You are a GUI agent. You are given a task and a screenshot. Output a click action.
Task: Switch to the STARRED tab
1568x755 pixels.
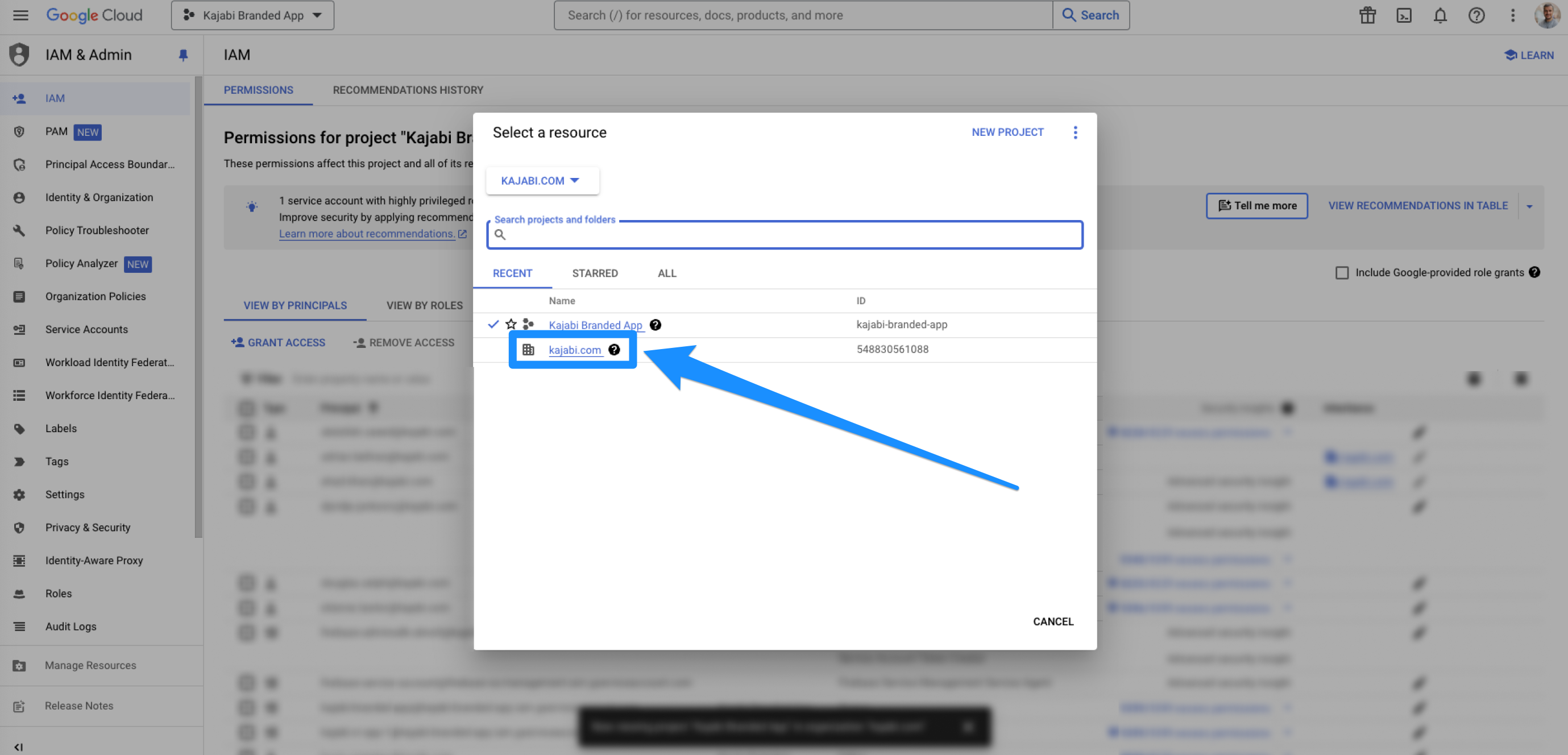(x=594, y=273)
